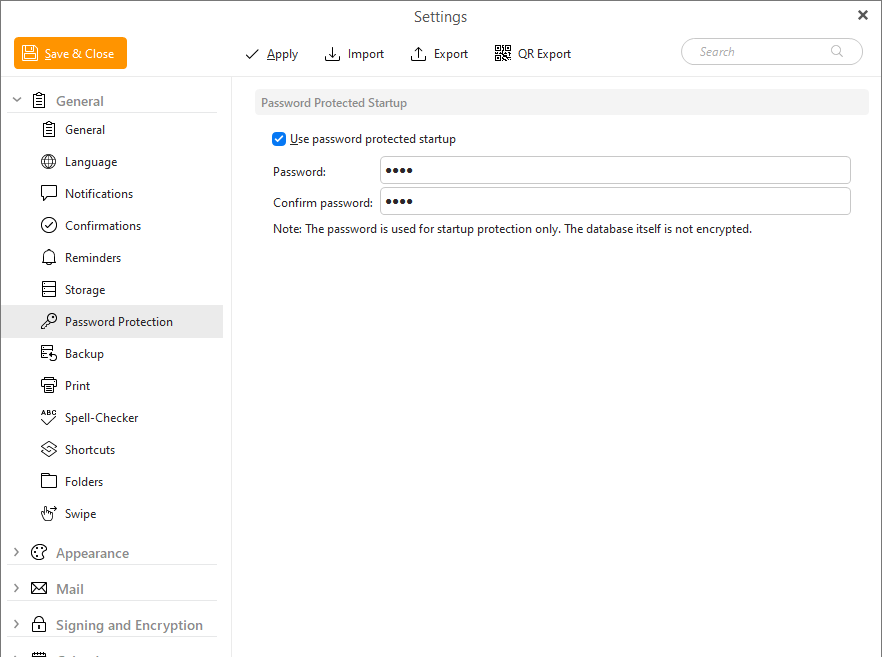
Task: Collapse the General settings section
Action: pyautogui.click(x=17, y=100)
